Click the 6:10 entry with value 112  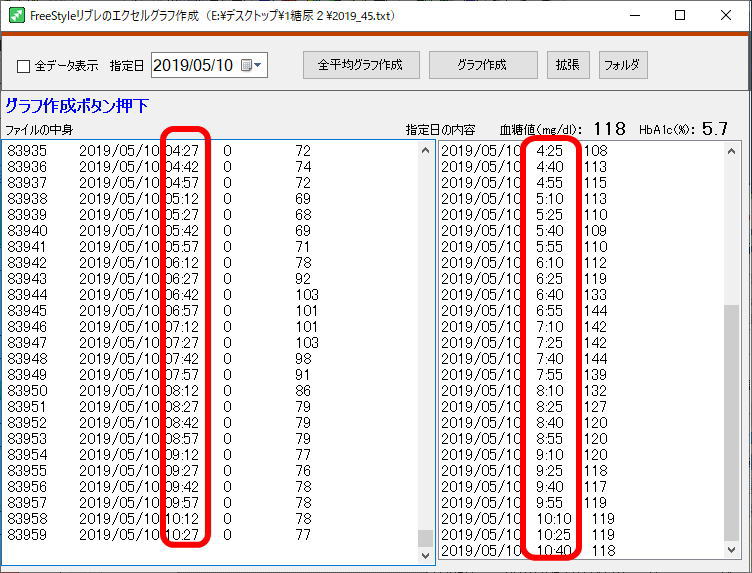(x=524, y=263)
